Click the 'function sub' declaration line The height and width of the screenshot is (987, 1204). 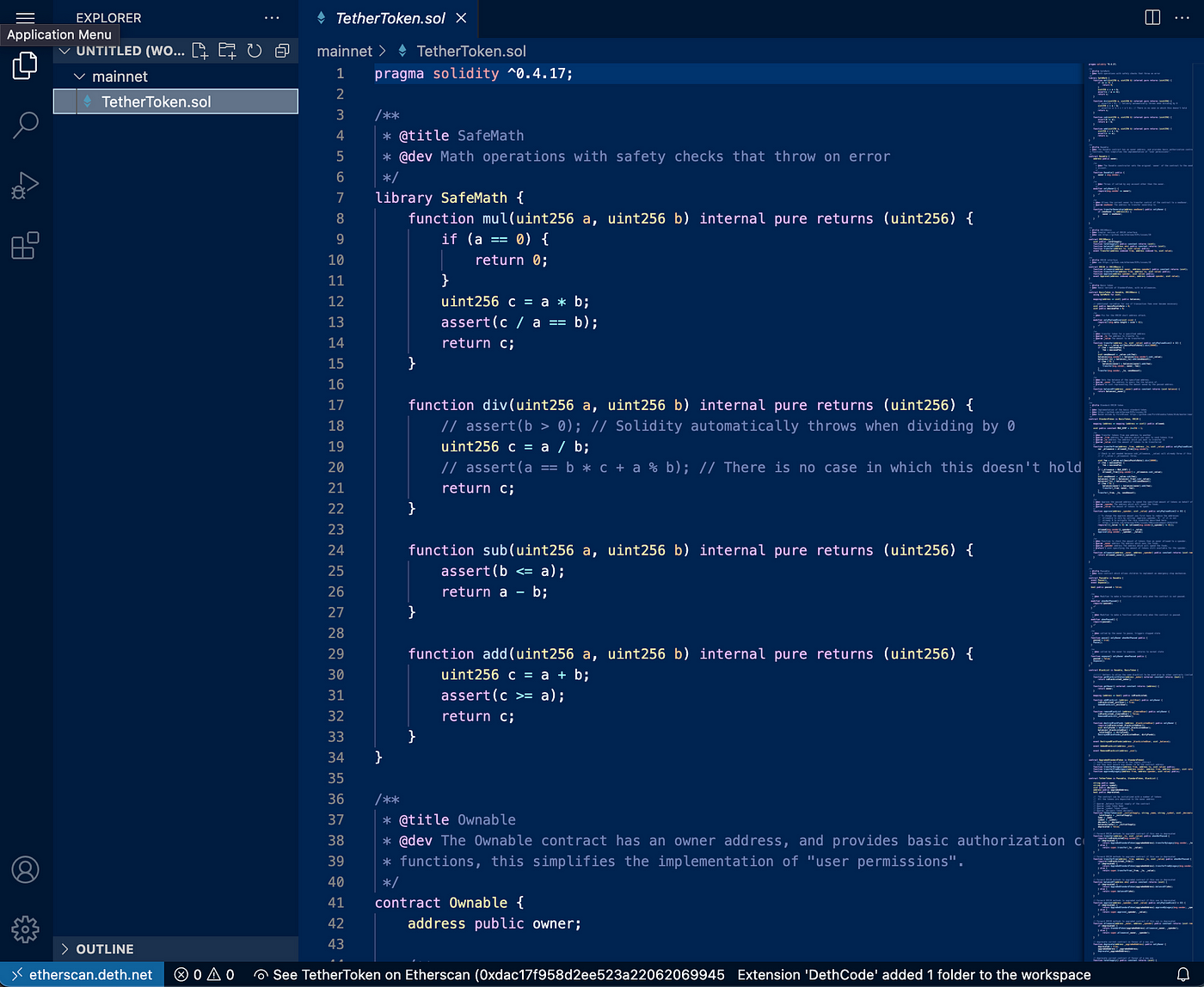coord(691,550)
